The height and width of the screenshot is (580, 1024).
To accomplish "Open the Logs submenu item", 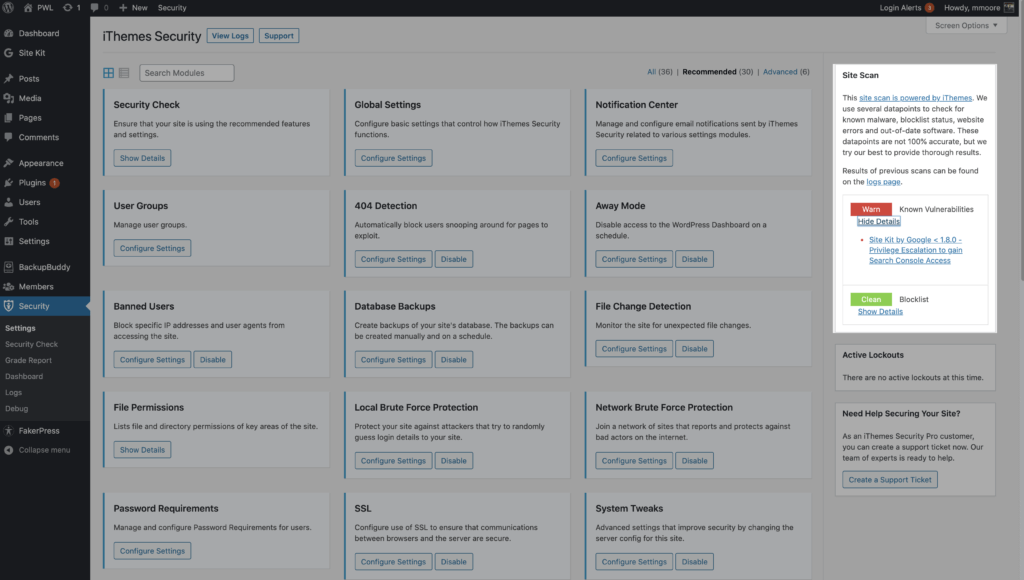I will click(14, 393).
